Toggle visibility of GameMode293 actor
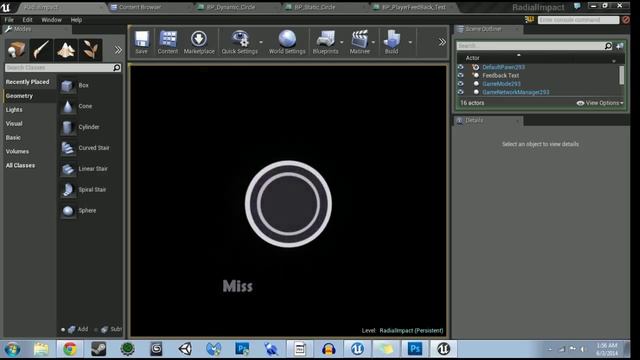This screenshot has height=360, width=640. point(460,84)
